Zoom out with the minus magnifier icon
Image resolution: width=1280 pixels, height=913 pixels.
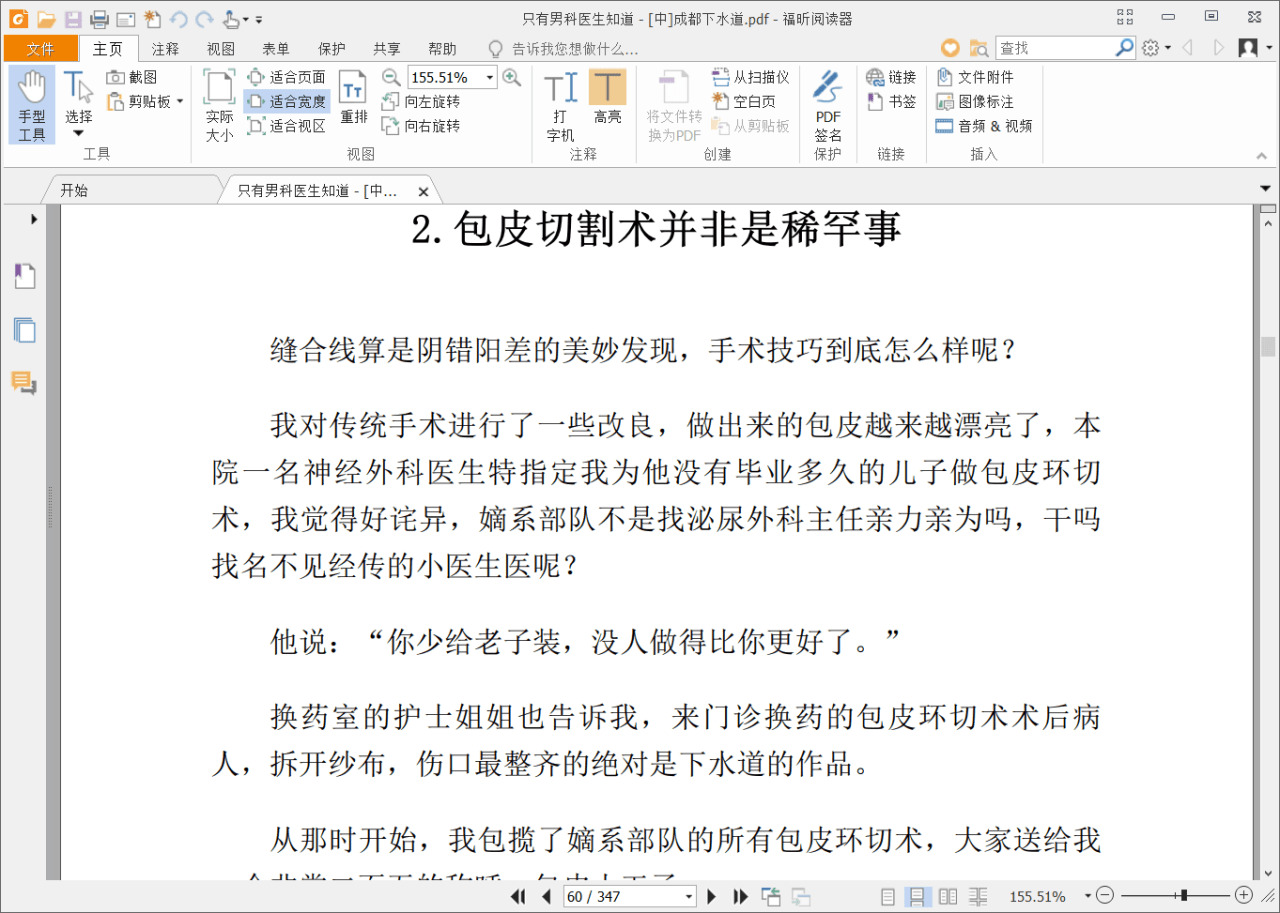(x=392, y=77)
